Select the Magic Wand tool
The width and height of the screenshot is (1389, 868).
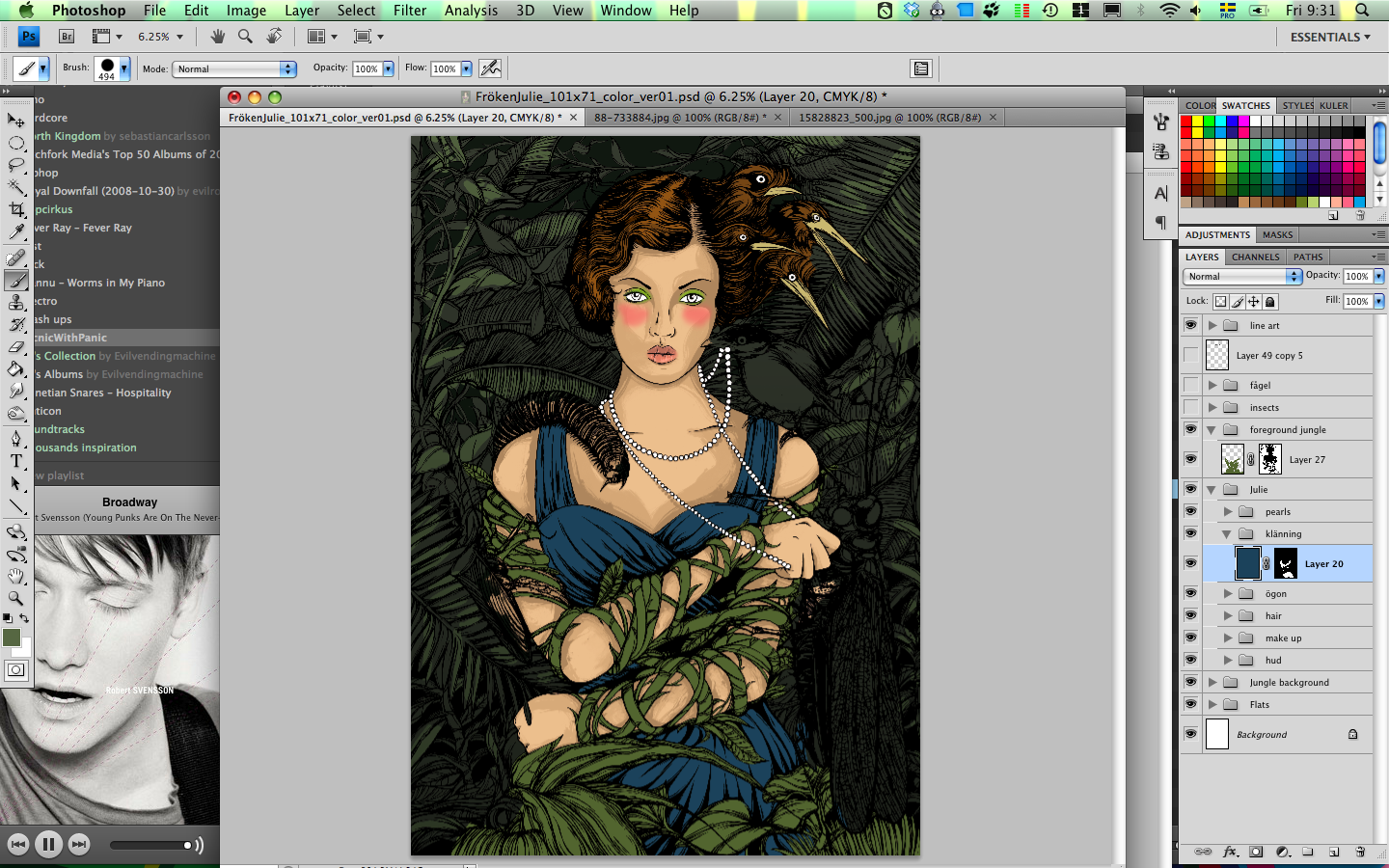coord(15,187)
